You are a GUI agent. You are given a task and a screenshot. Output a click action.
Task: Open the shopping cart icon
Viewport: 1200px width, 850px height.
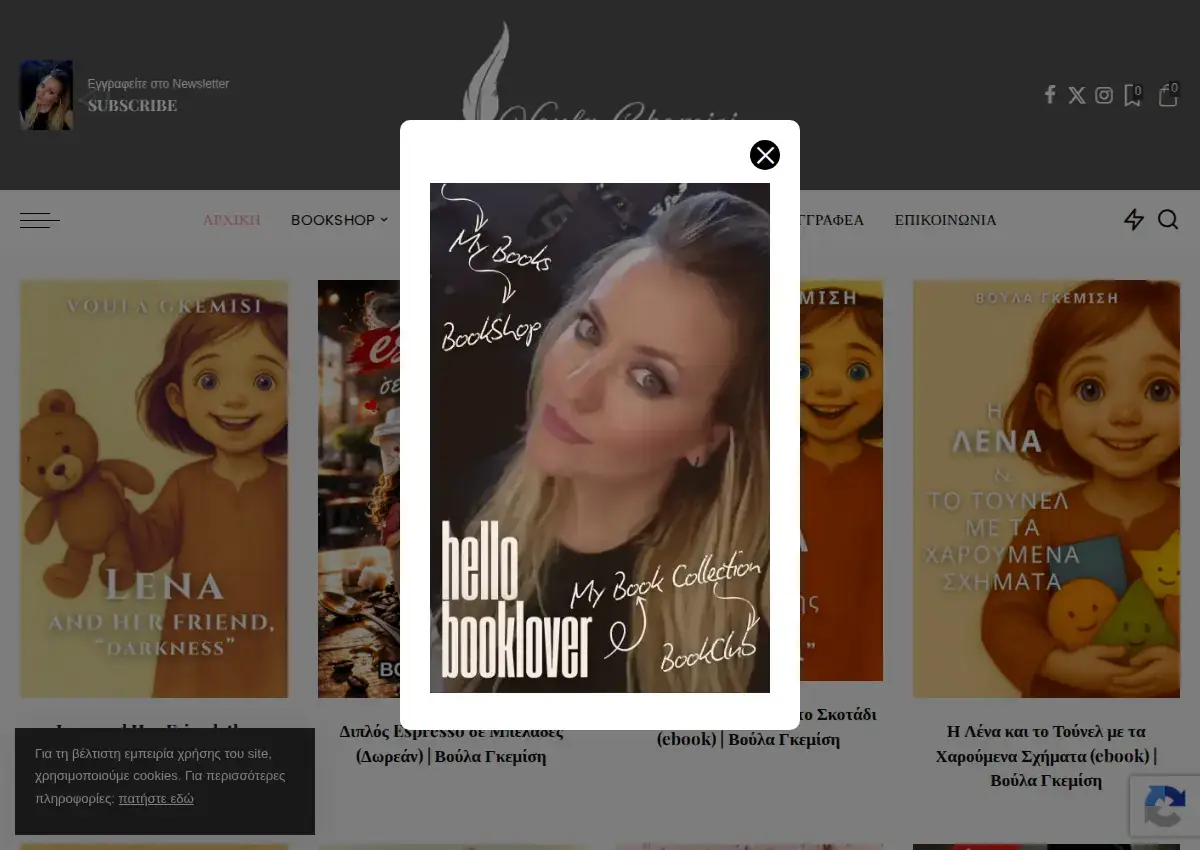[x=1168, y=95]
